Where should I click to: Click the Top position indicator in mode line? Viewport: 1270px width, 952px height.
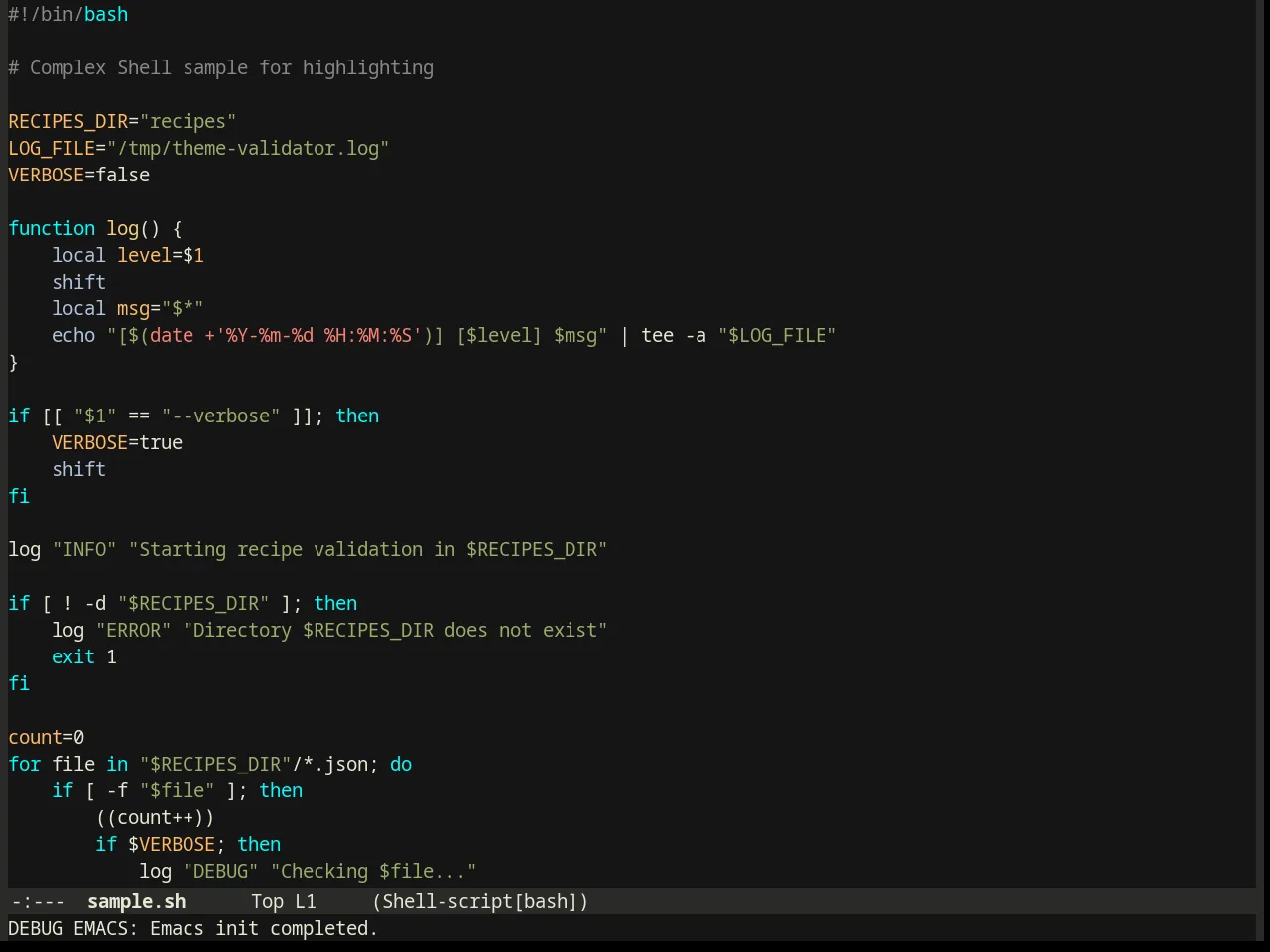(x=267, y=901)
